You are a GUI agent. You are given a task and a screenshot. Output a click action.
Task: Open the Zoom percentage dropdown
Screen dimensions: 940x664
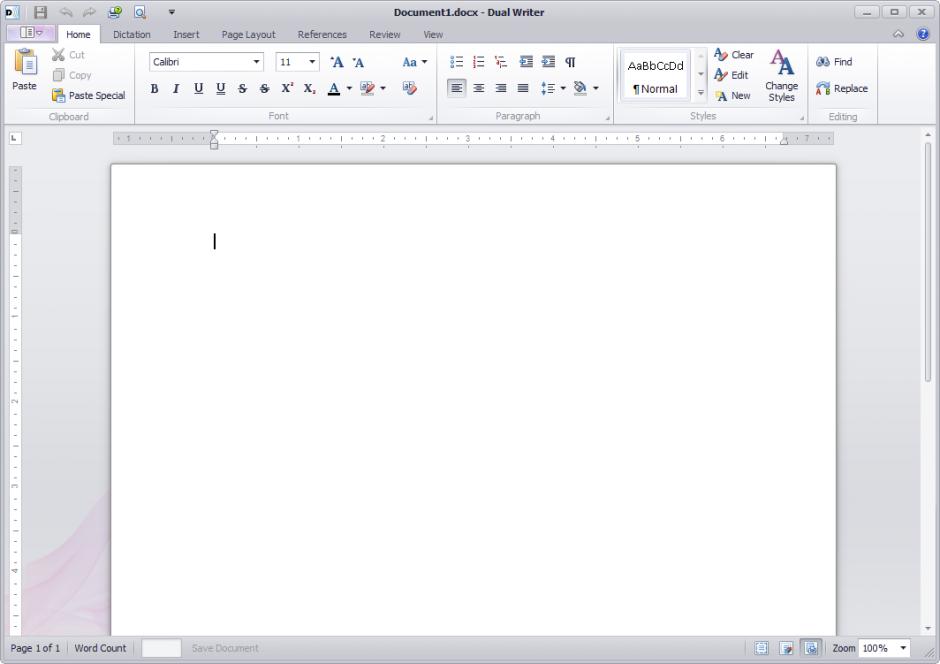tap(901, 648)
